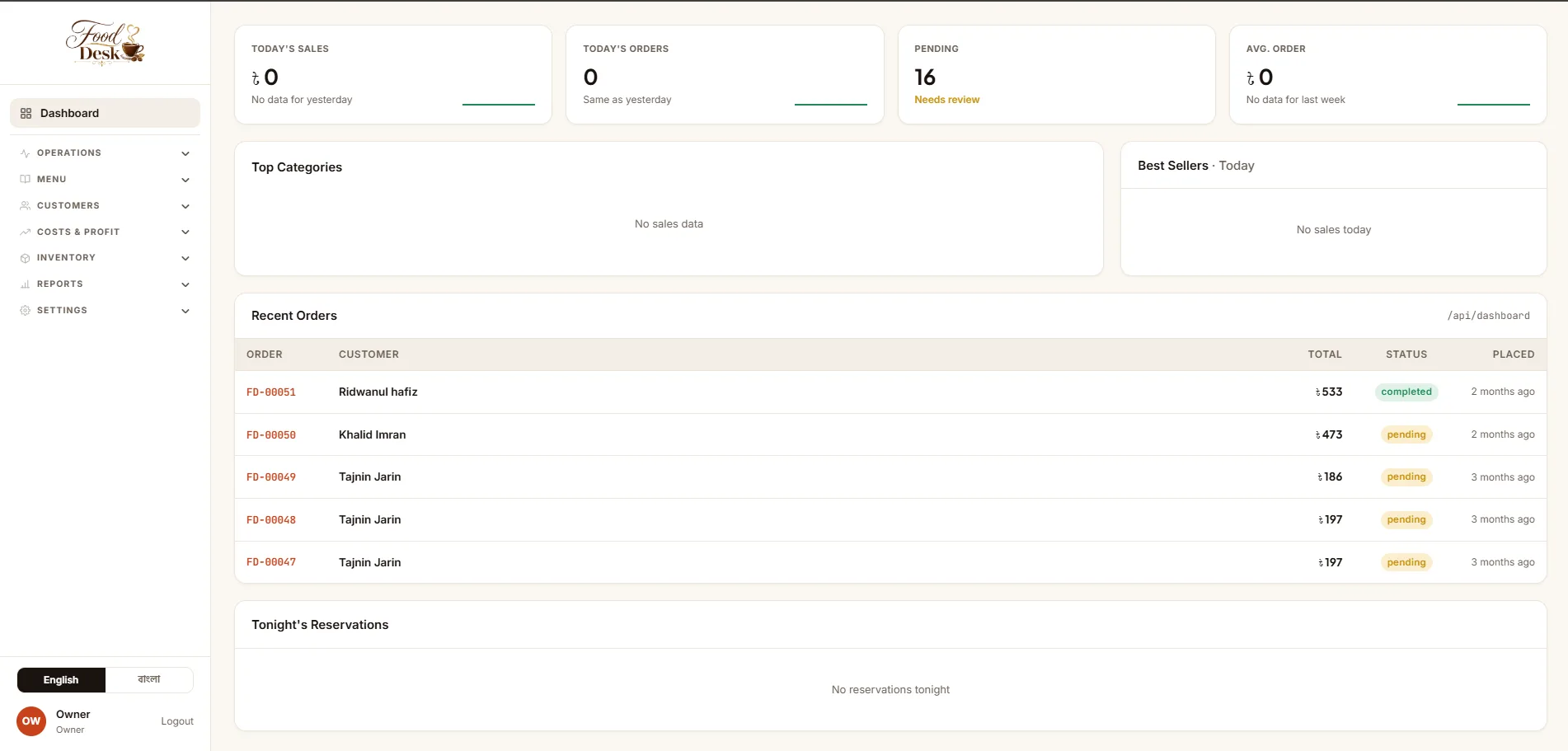Expand the Settings section chevron

point(185,311)
